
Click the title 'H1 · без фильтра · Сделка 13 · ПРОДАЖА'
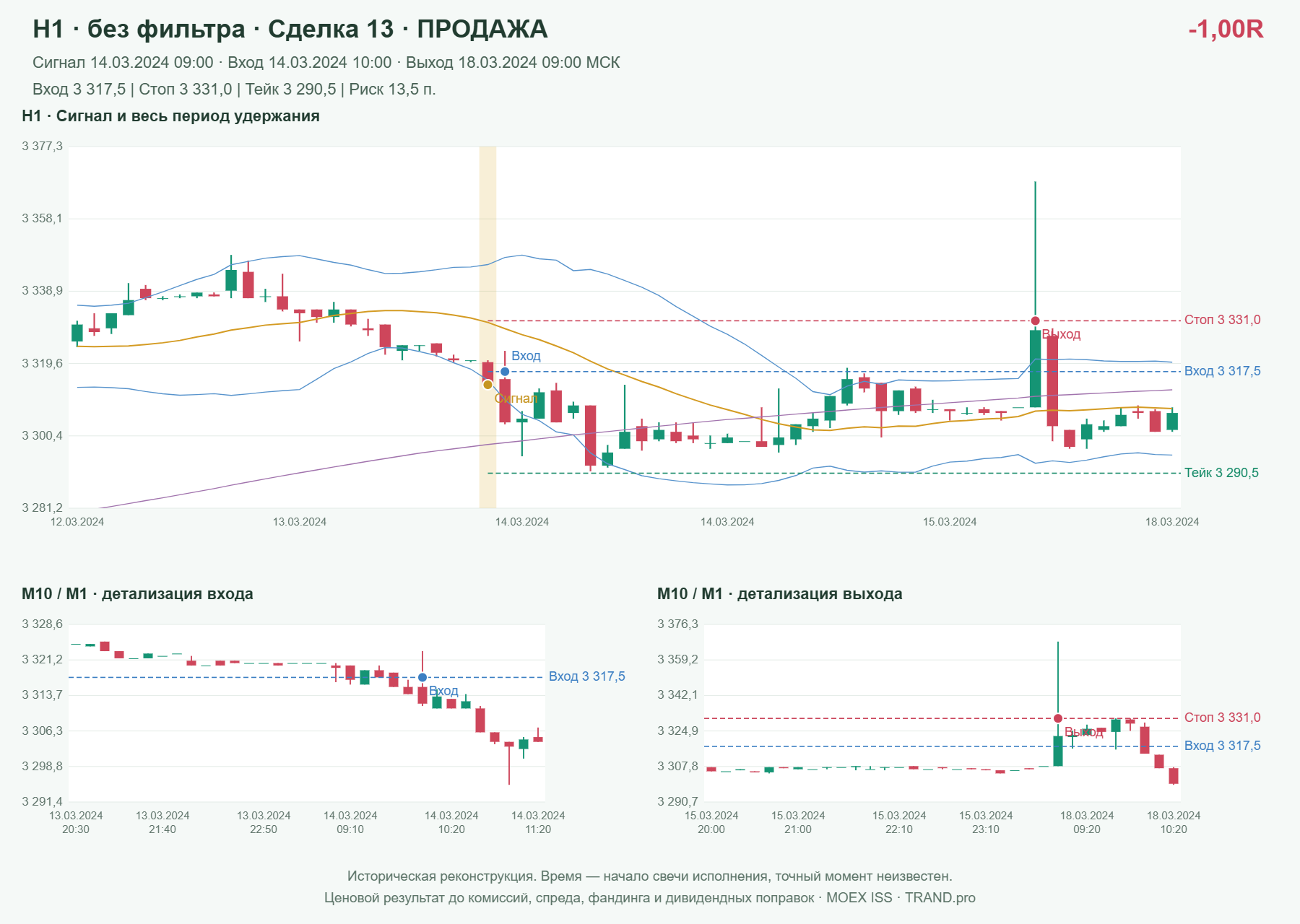(x=290, y=29)
